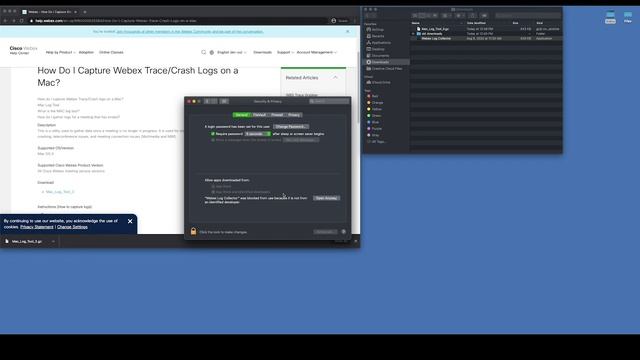
Task: Click the Cisco Webex Help Center logo
Action: click(x=23, y=50)
